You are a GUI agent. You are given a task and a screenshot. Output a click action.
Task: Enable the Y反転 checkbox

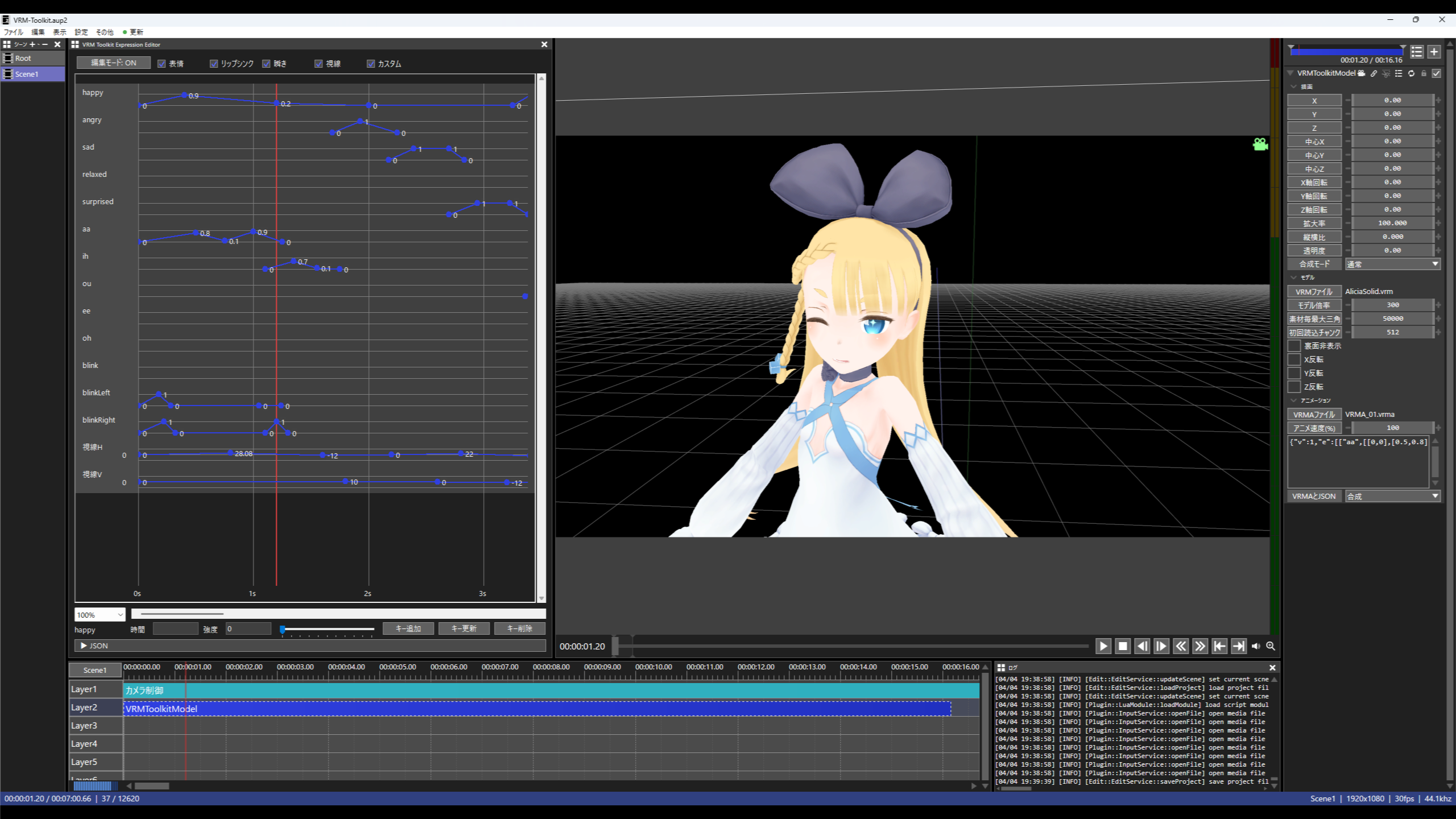pyautogui.click(x=1294, y=373)
